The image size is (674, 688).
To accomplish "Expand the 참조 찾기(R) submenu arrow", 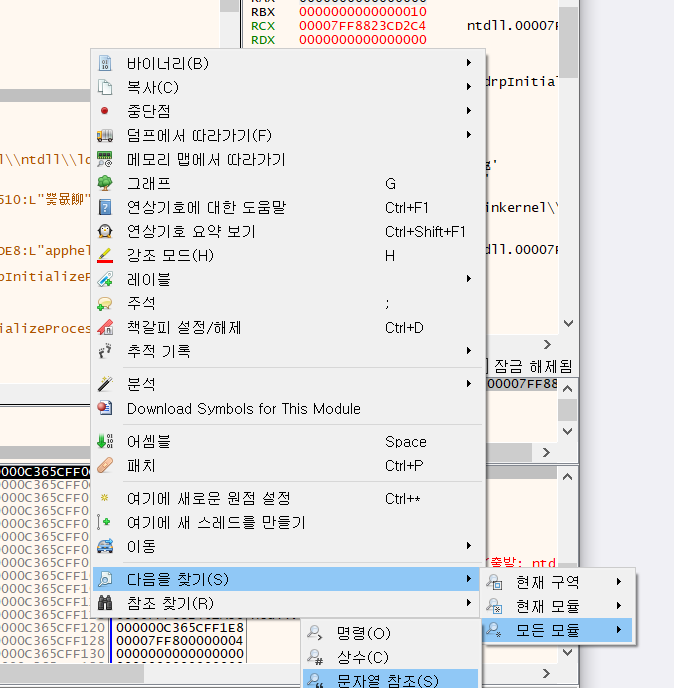I will (469, 602).
